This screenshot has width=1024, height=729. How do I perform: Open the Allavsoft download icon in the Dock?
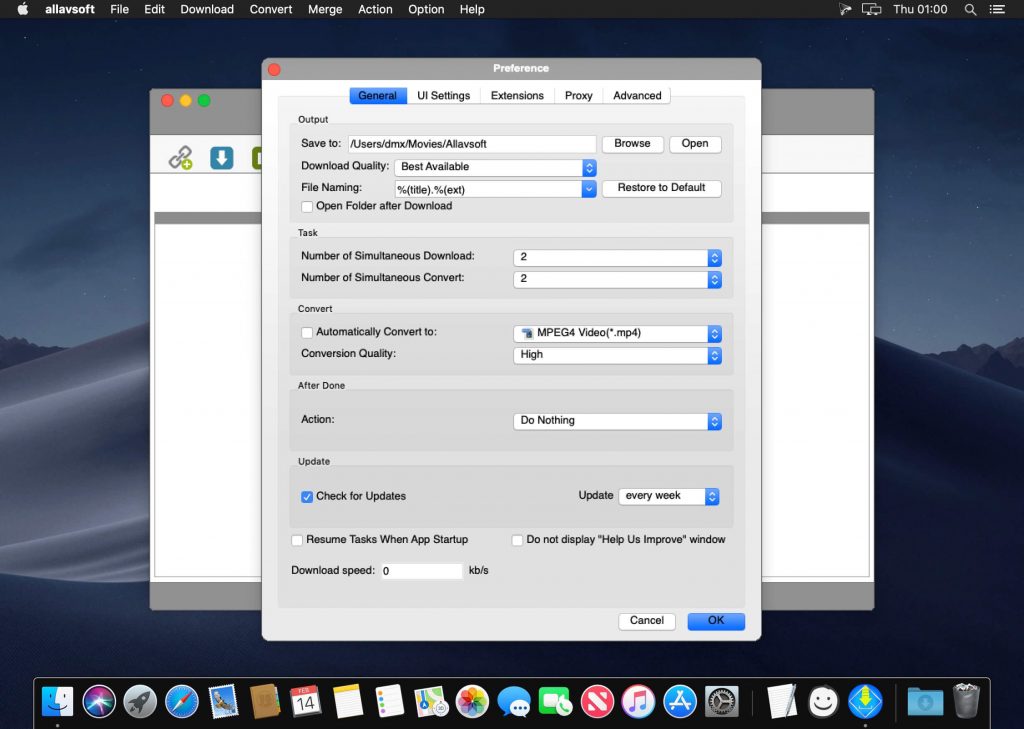click(x=864, y=700)
